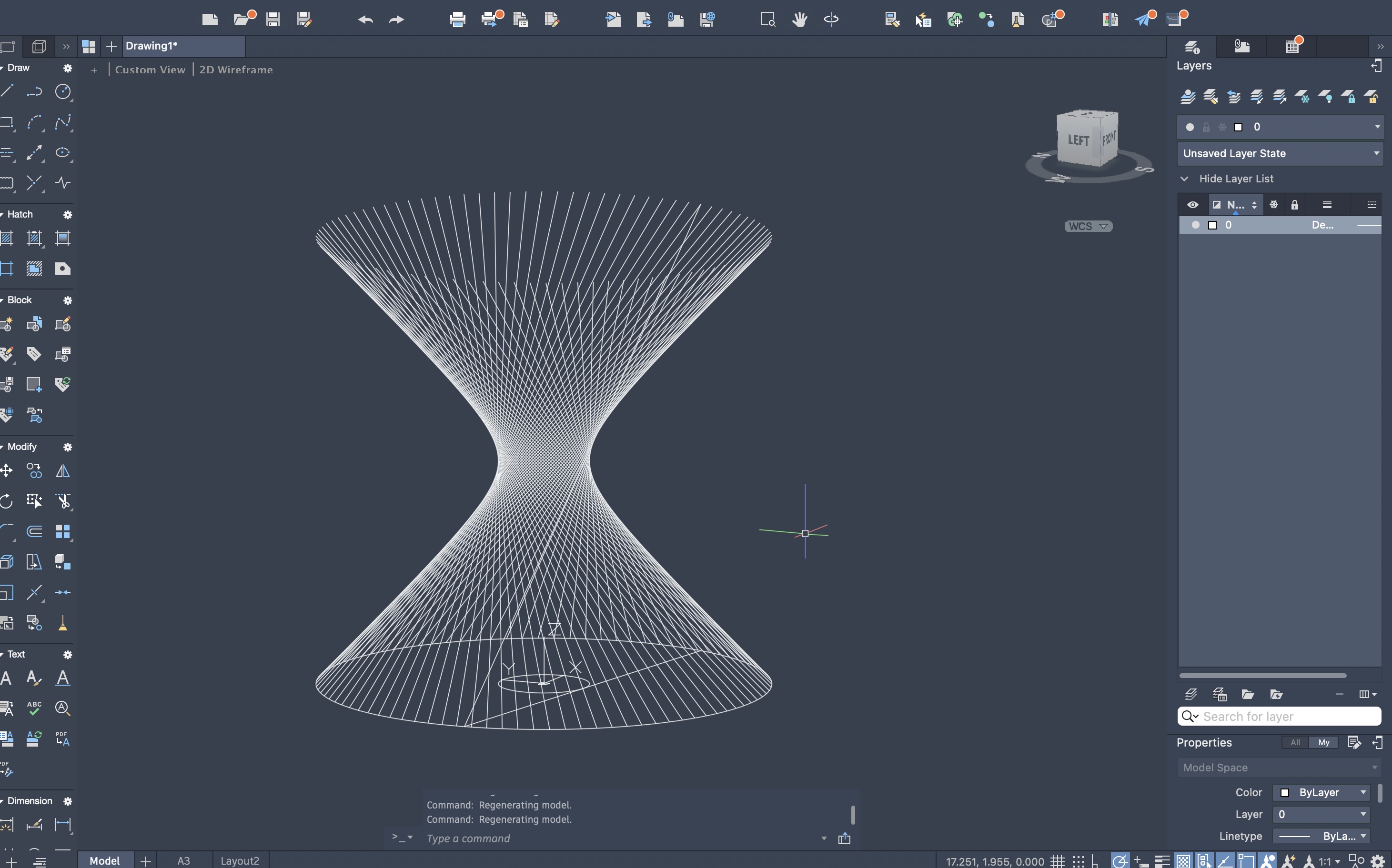The image size is (1392, 868).
Task: Collapse the Hide Layer List chevron
Action: coord(1184,179)
